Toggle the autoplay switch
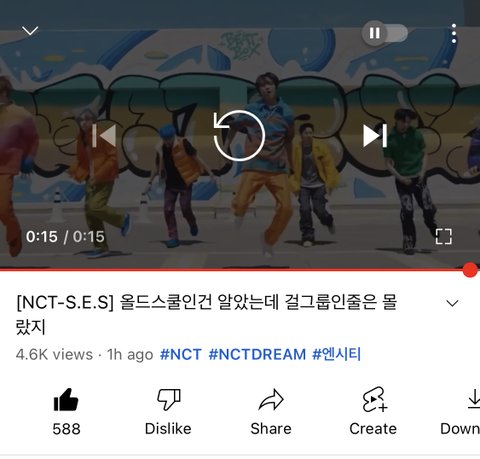This screenshot has height=459, width=480. click(x=385, y=33)
